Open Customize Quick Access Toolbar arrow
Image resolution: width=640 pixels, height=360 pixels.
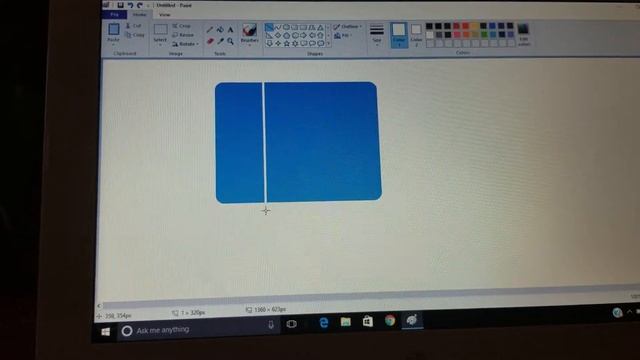[x=148, y=5]
